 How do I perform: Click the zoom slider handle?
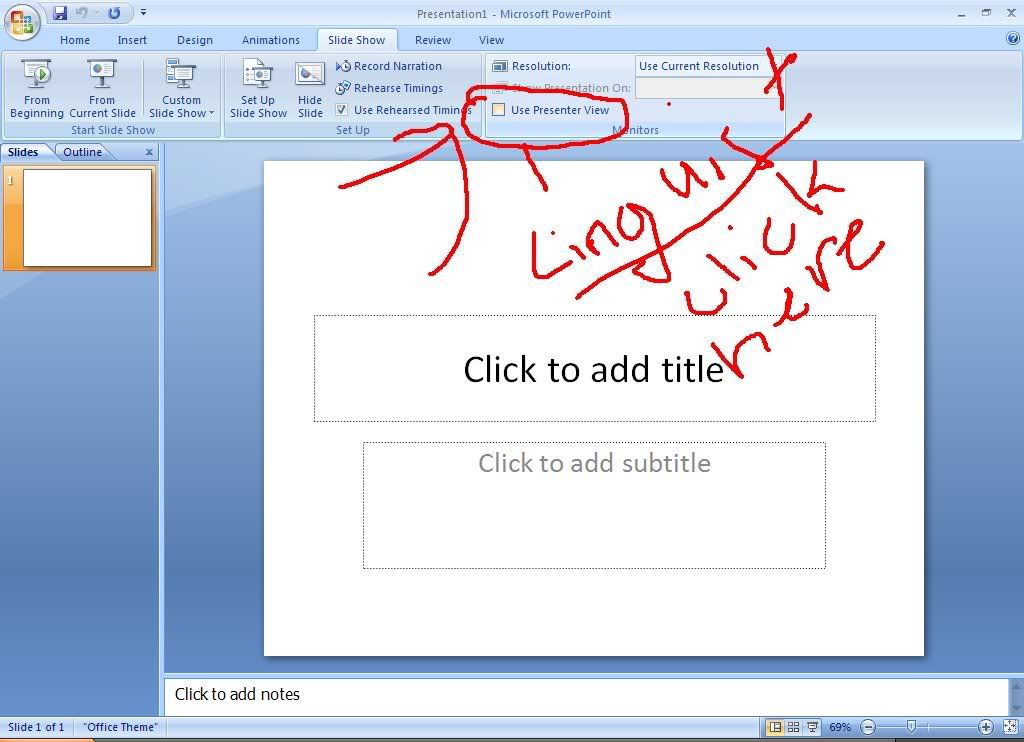pos(912,726)
